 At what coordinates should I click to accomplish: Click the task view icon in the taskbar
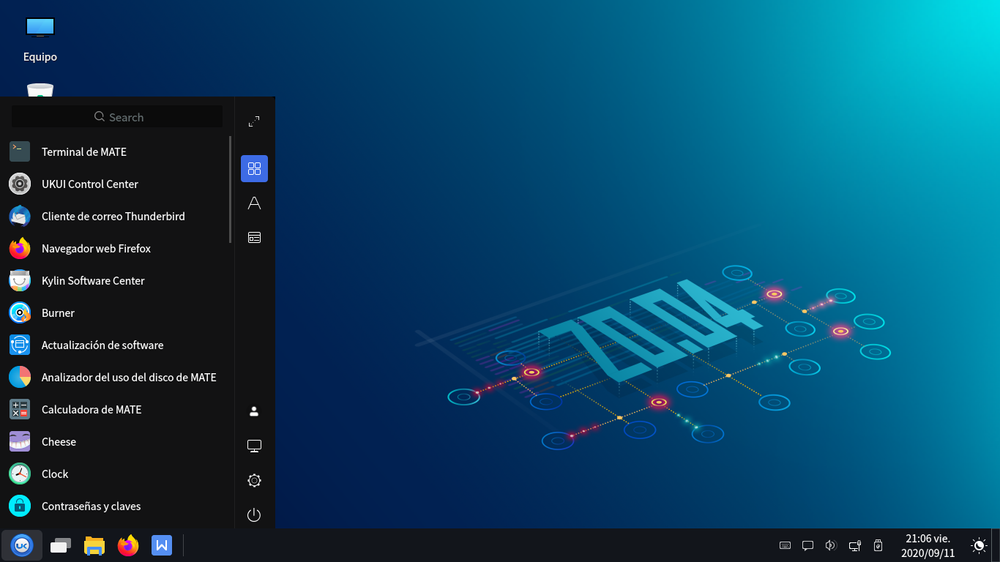[60, 545]
